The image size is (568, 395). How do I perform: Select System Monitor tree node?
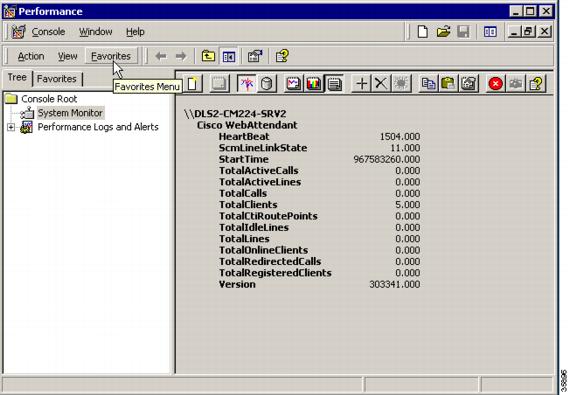[70, 113]
